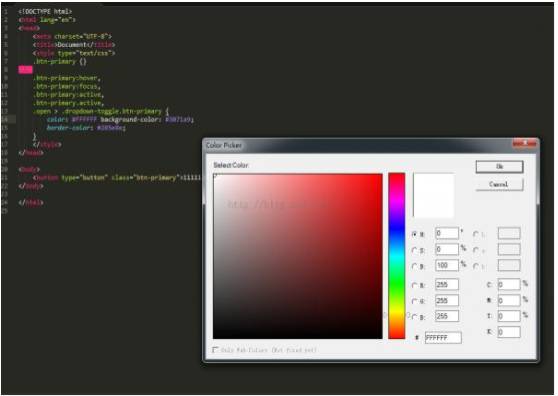
Task: Click the '<html lang="en">' code line
Action: 47,20
